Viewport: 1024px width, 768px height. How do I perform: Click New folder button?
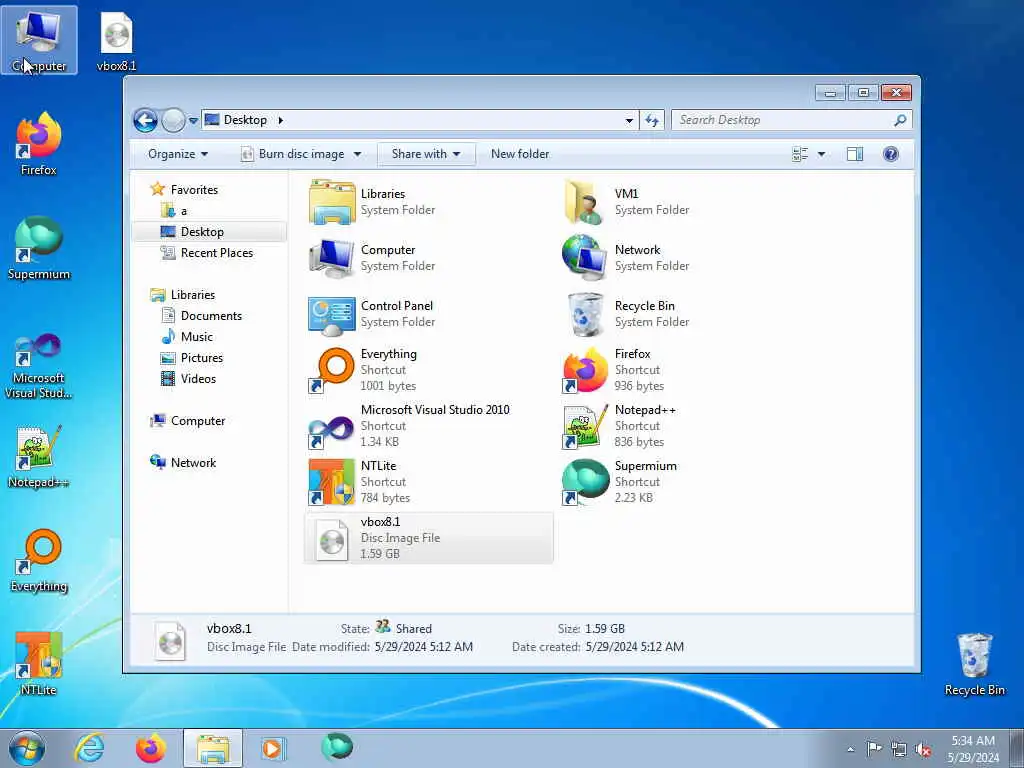(x=520, y=154)
